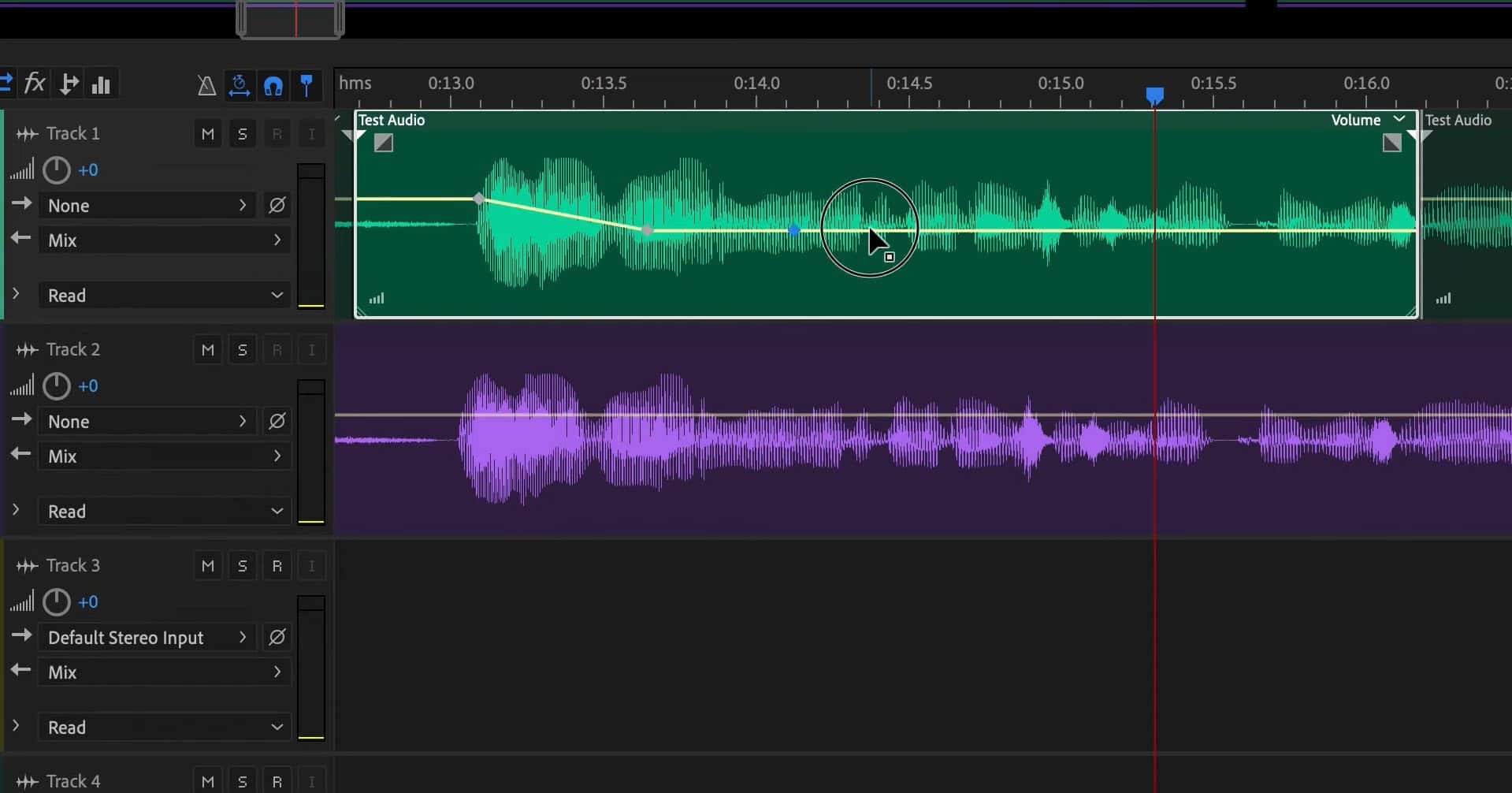Open the Mix output selector on Track 2
Image resolution: width=1512 pixels, height=793 pixels.
pyautogui.click(x=163, y=456)
